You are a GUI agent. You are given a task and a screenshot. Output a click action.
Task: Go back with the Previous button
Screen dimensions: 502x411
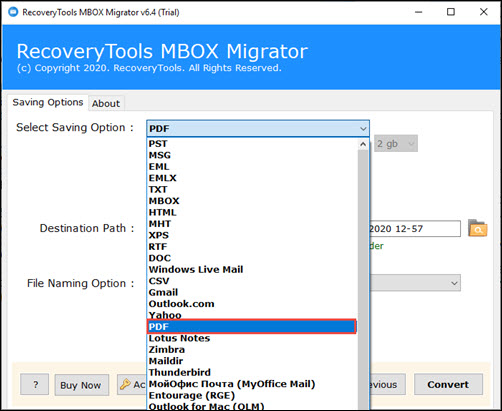tap(387, 384)
